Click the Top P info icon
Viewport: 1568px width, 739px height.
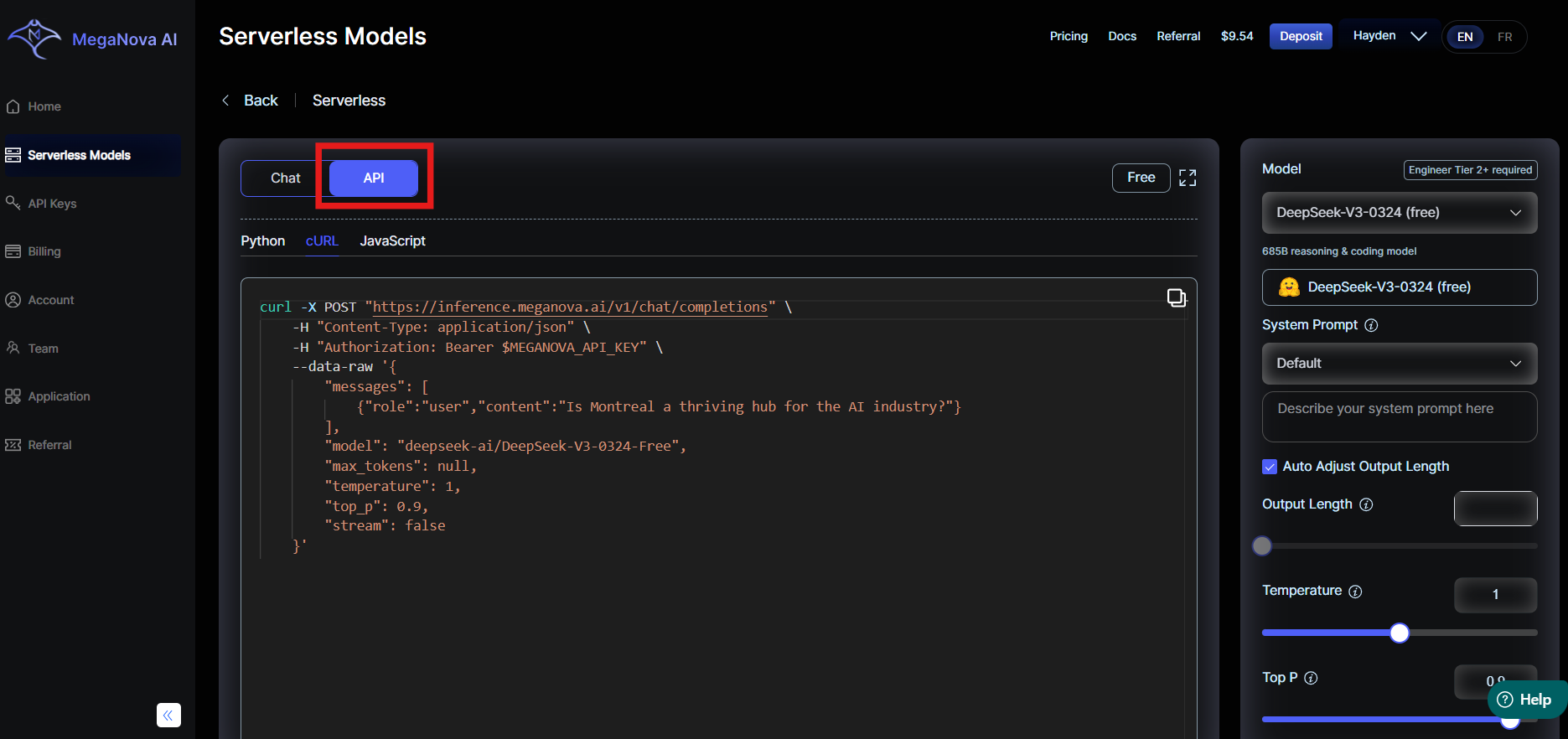click(1311, 678)
